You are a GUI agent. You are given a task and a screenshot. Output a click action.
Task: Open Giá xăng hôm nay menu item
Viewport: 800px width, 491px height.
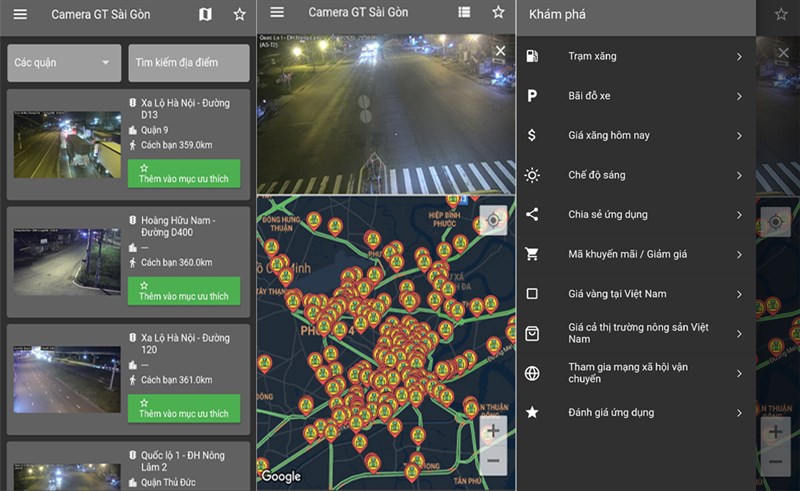tap(636, 135)
